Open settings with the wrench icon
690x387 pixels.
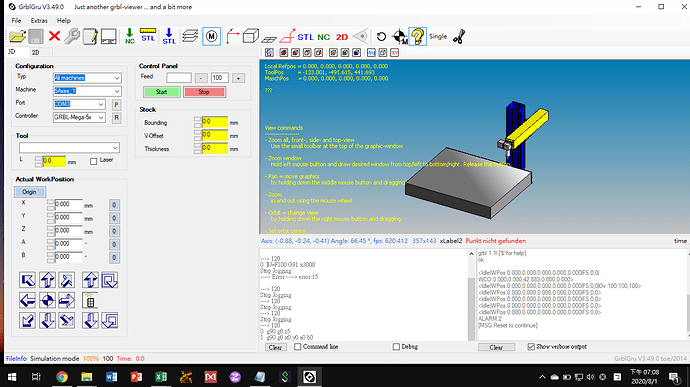tap(72, 37)
